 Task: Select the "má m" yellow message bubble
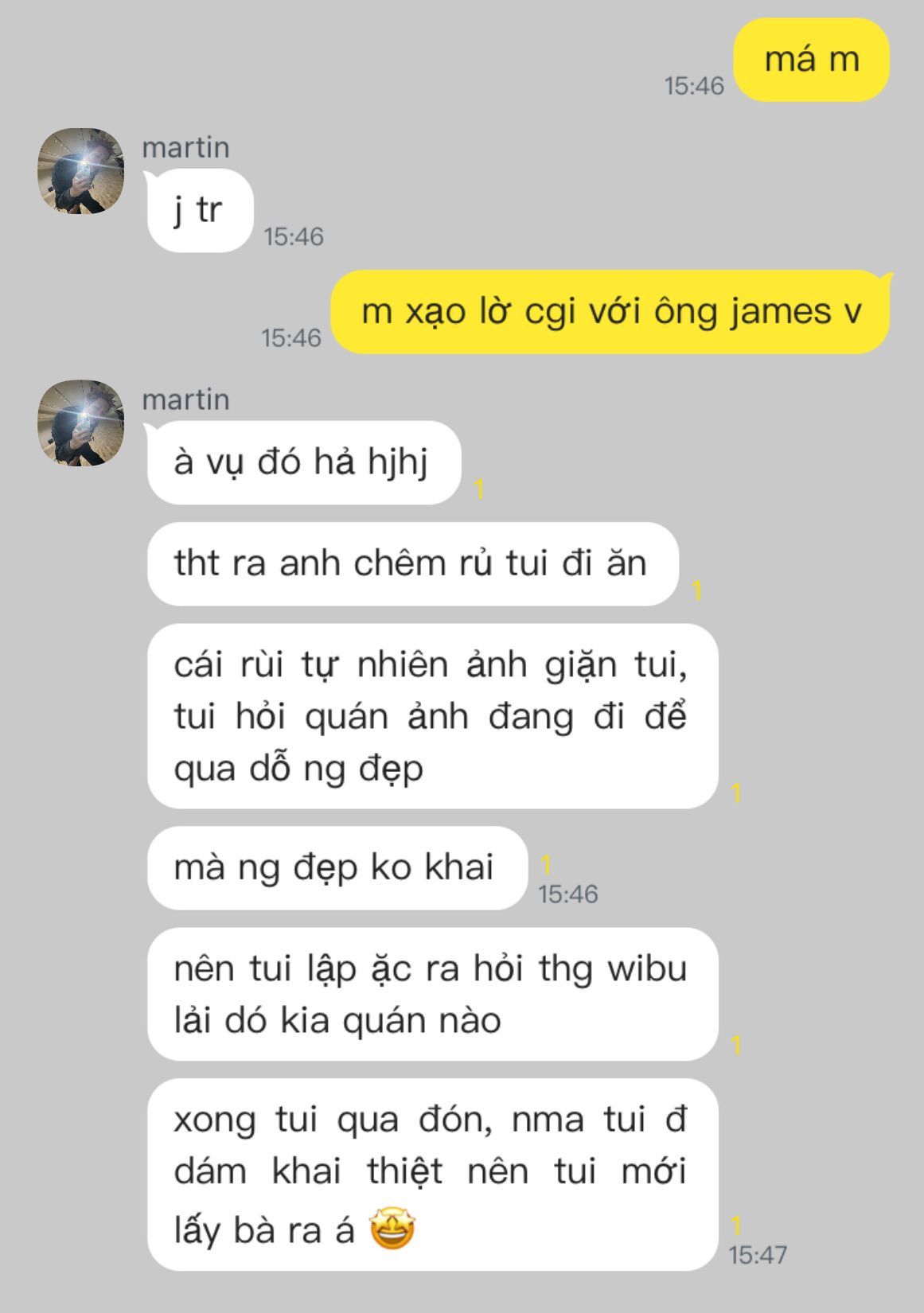tap(811, 60)
